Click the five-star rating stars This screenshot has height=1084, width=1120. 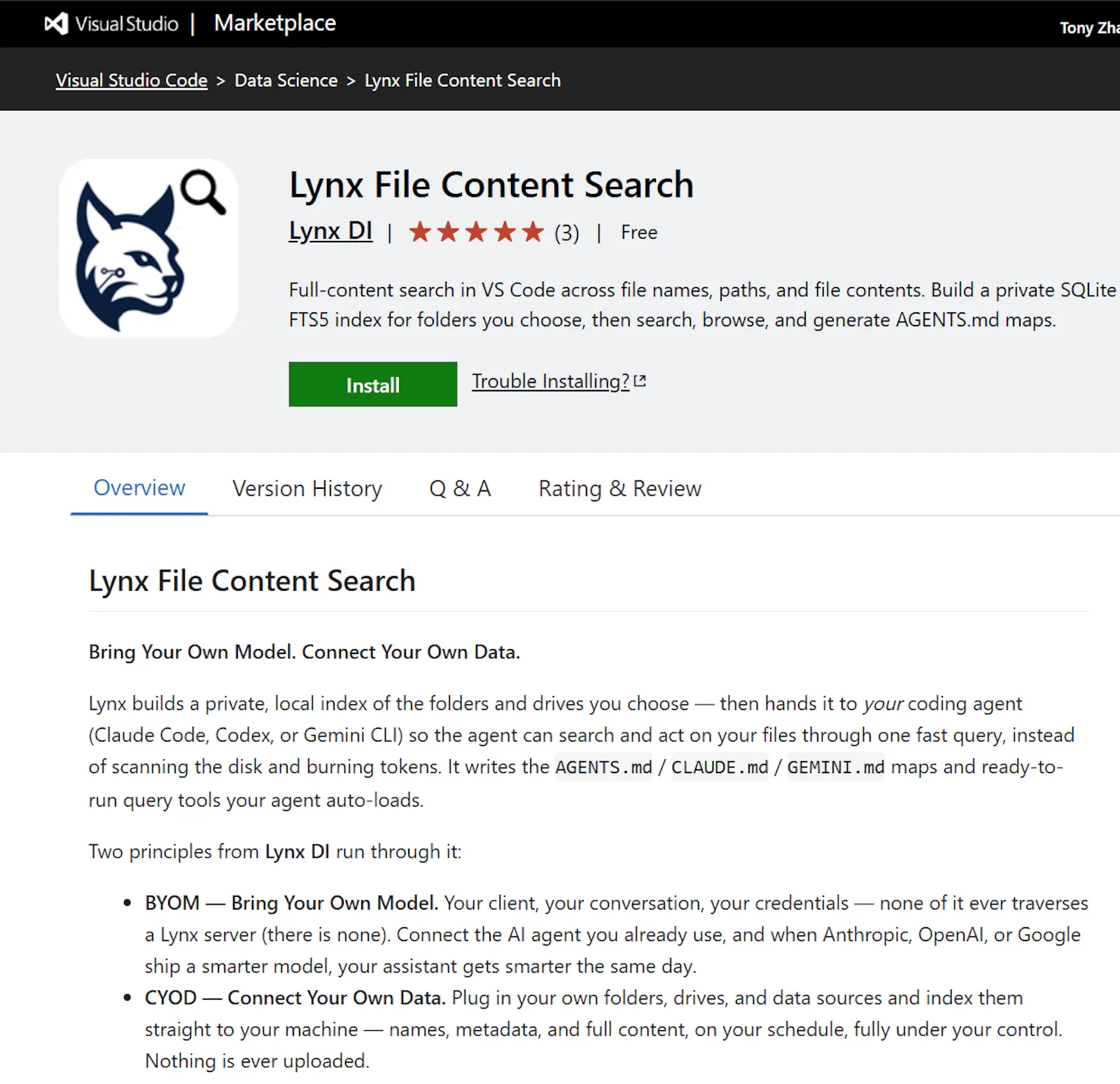476,232
